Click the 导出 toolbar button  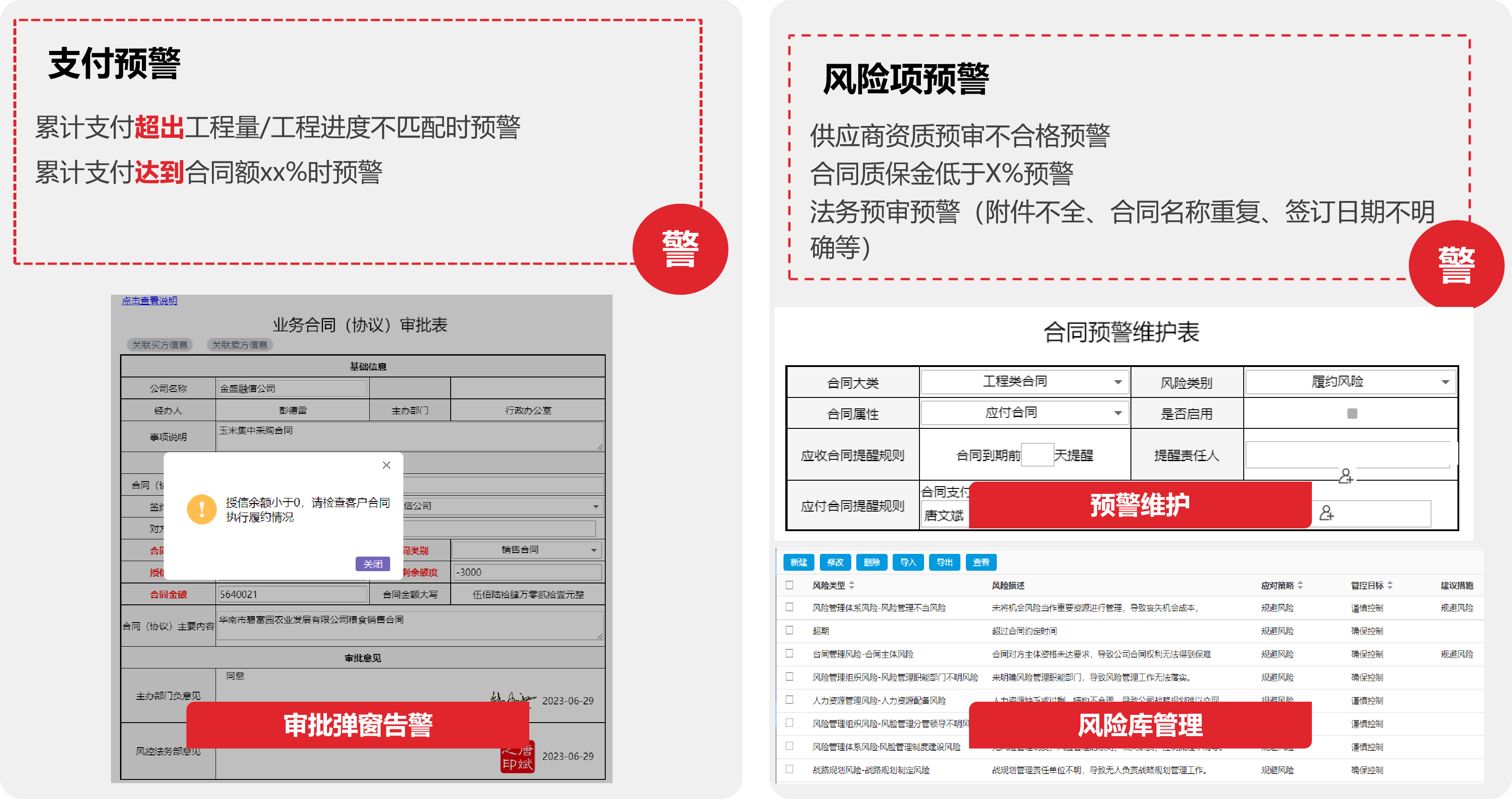944,563
